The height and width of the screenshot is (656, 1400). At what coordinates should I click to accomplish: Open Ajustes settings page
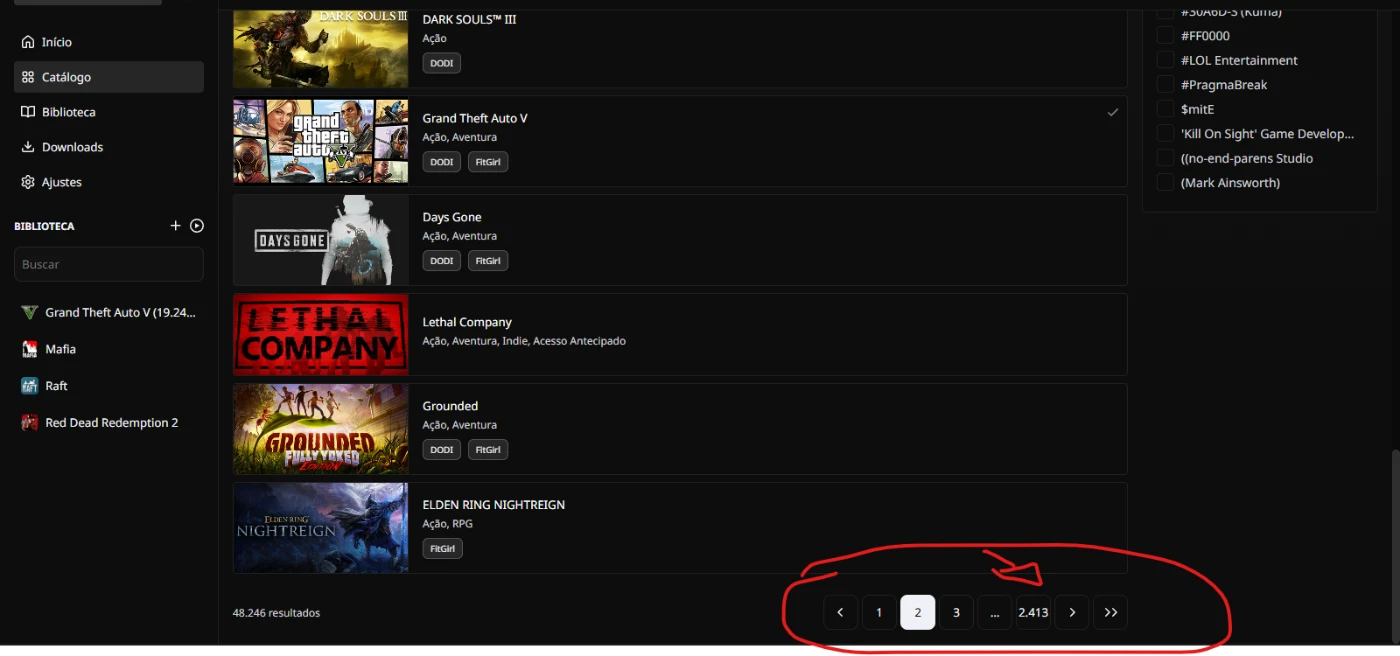click(x=61, y=182)
